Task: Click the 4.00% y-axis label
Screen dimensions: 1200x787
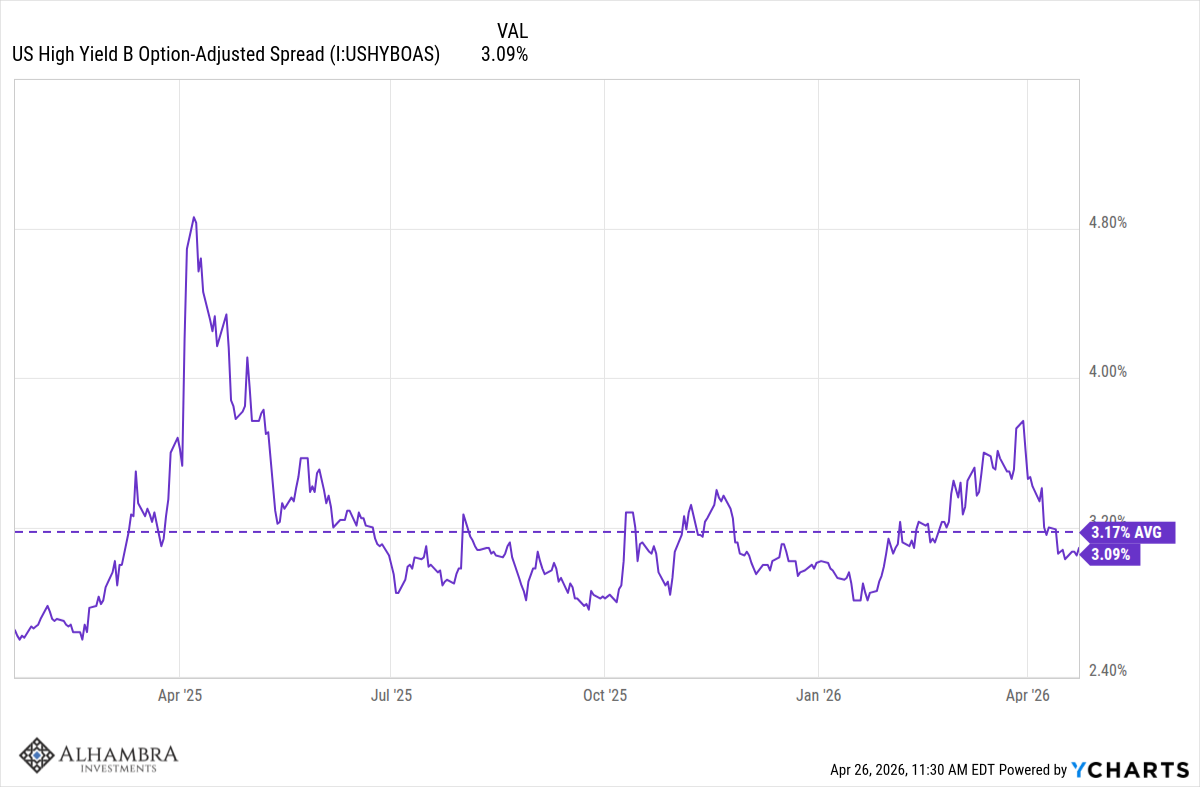Action: [1109, 372]
